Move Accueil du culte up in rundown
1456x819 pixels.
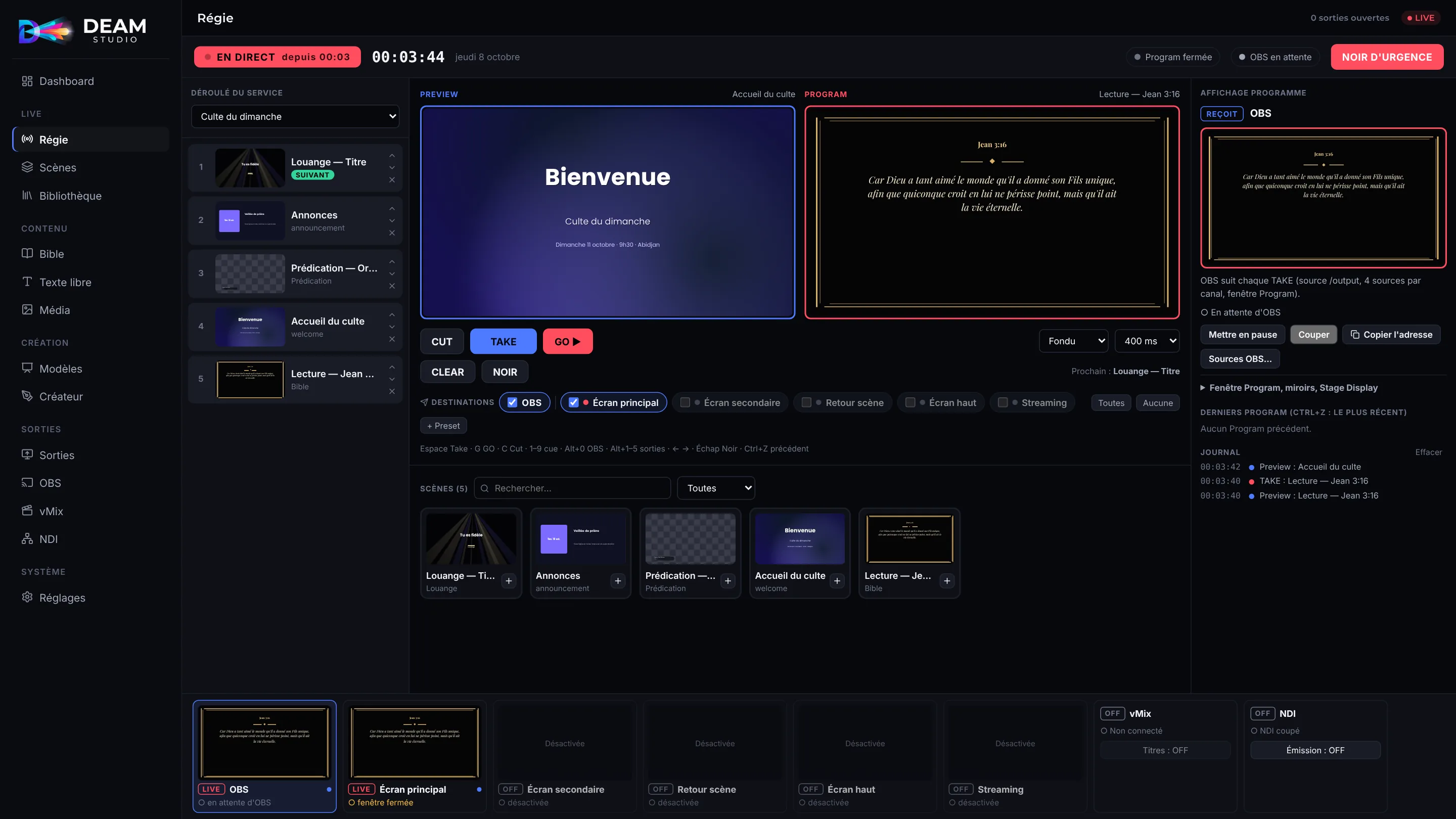tap(392, 315)
